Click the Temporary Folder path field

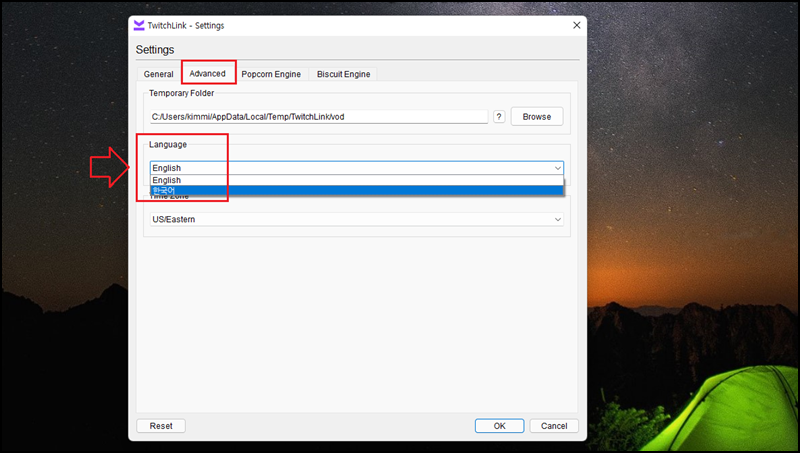[319, 117]
